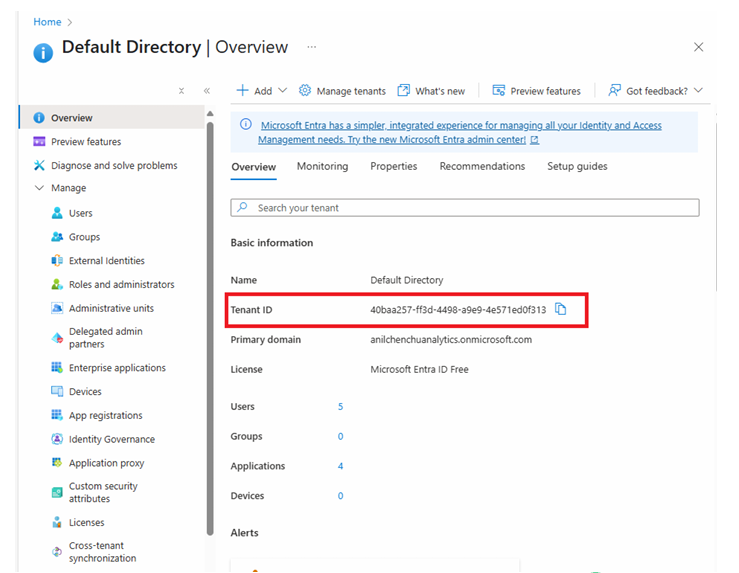Click the sidebar vertical scrollbar
739x573 pixels.
pyautogui.click(x=210, y=300)
